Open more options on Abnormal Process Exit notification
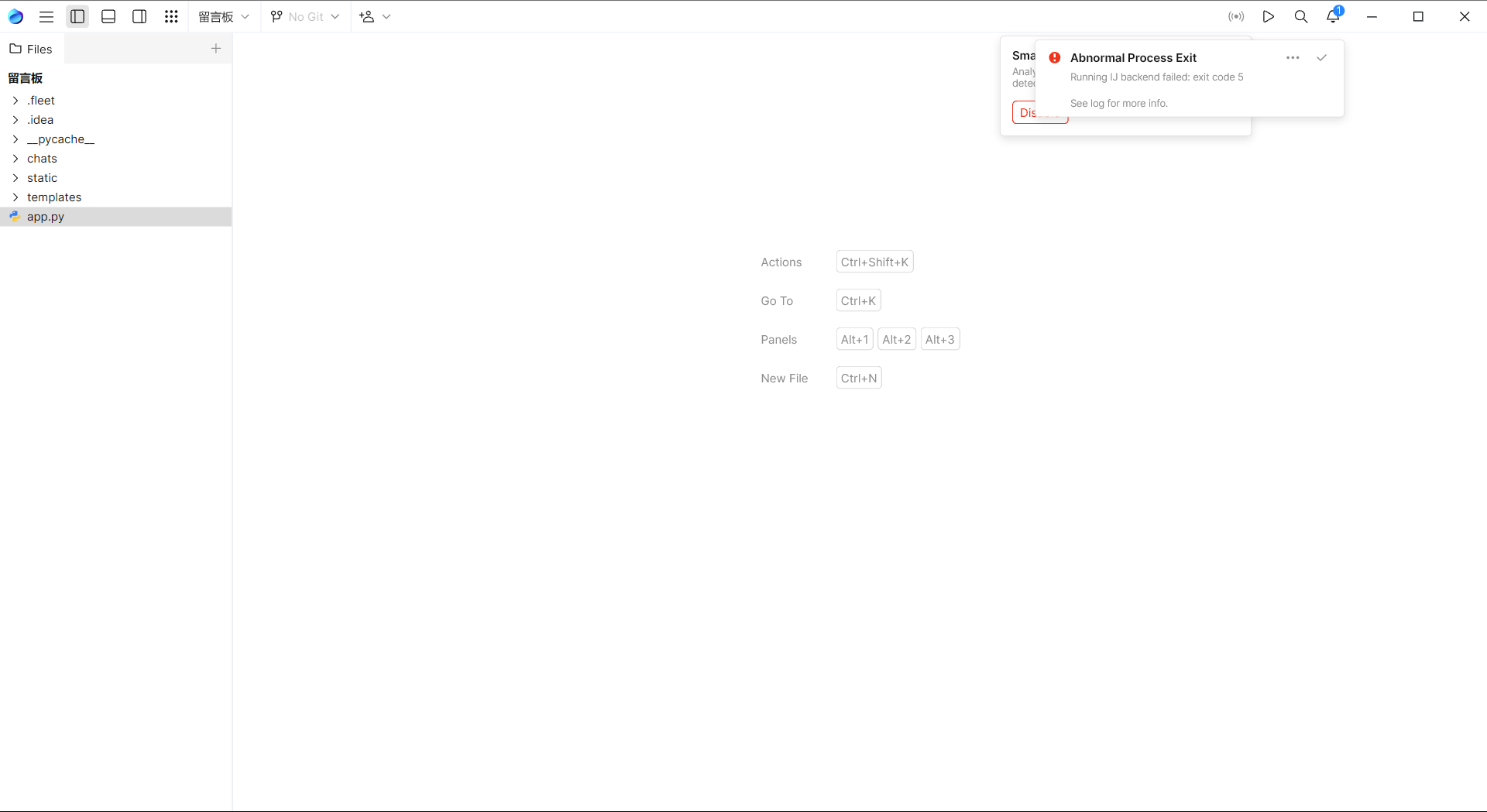Screen dimensions: 1487x812 coord(1293,58)
